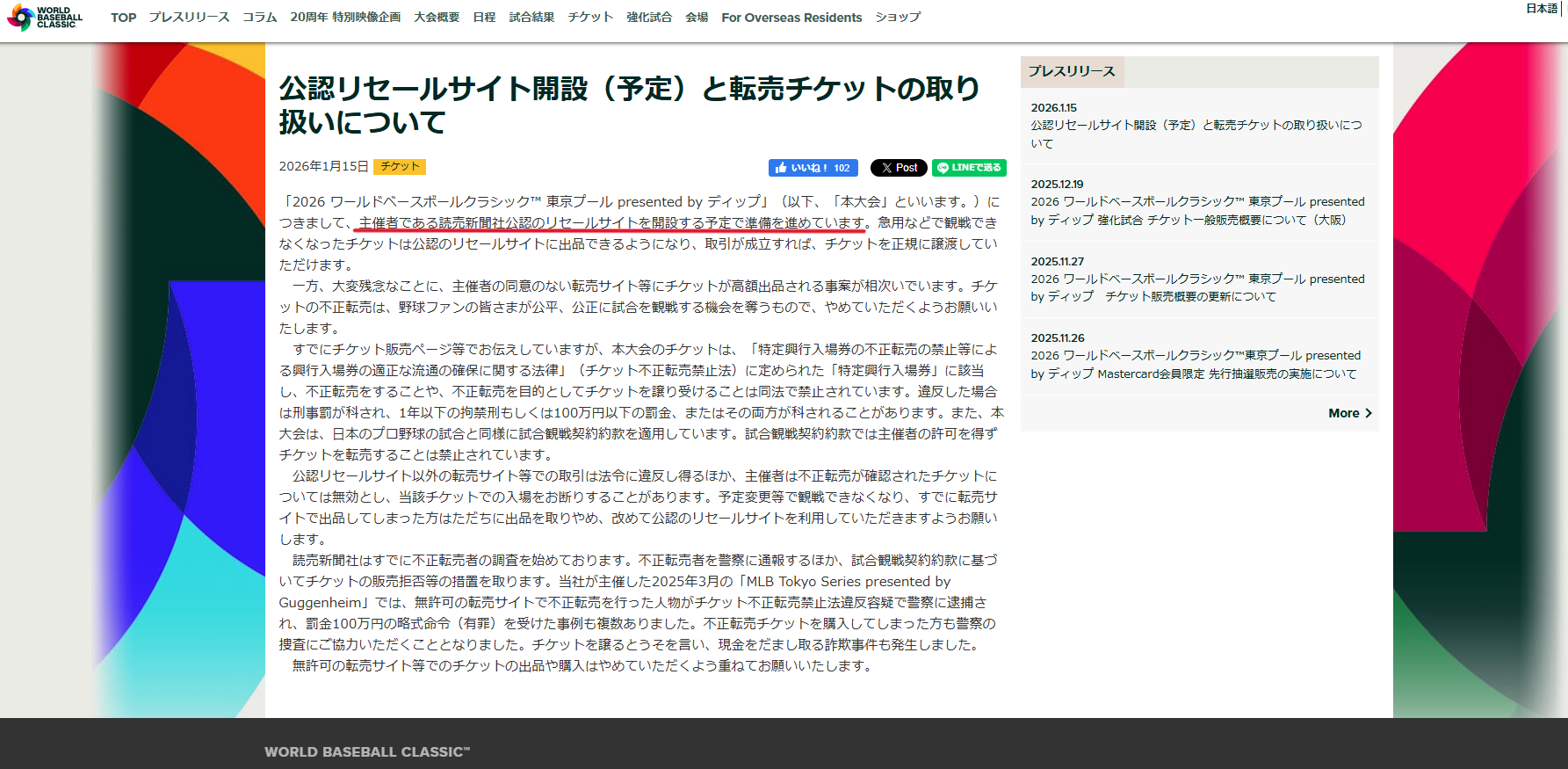This screenshot has width=1568, height=769.
Task: Select 大会概要 in the navigation bar
Action: [x=437, y=18]
